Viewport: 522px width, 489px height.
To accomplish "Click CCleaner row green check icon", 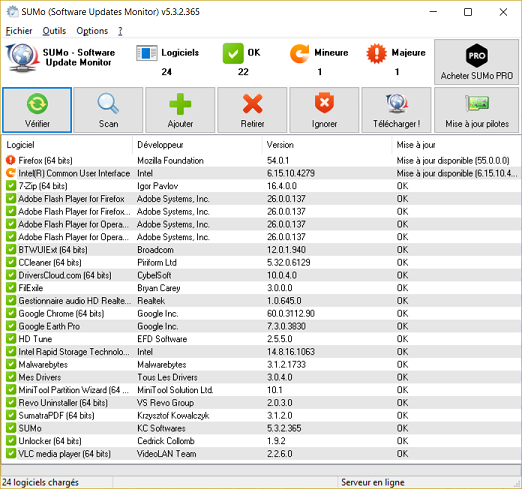I will click(x=11, y=262).
